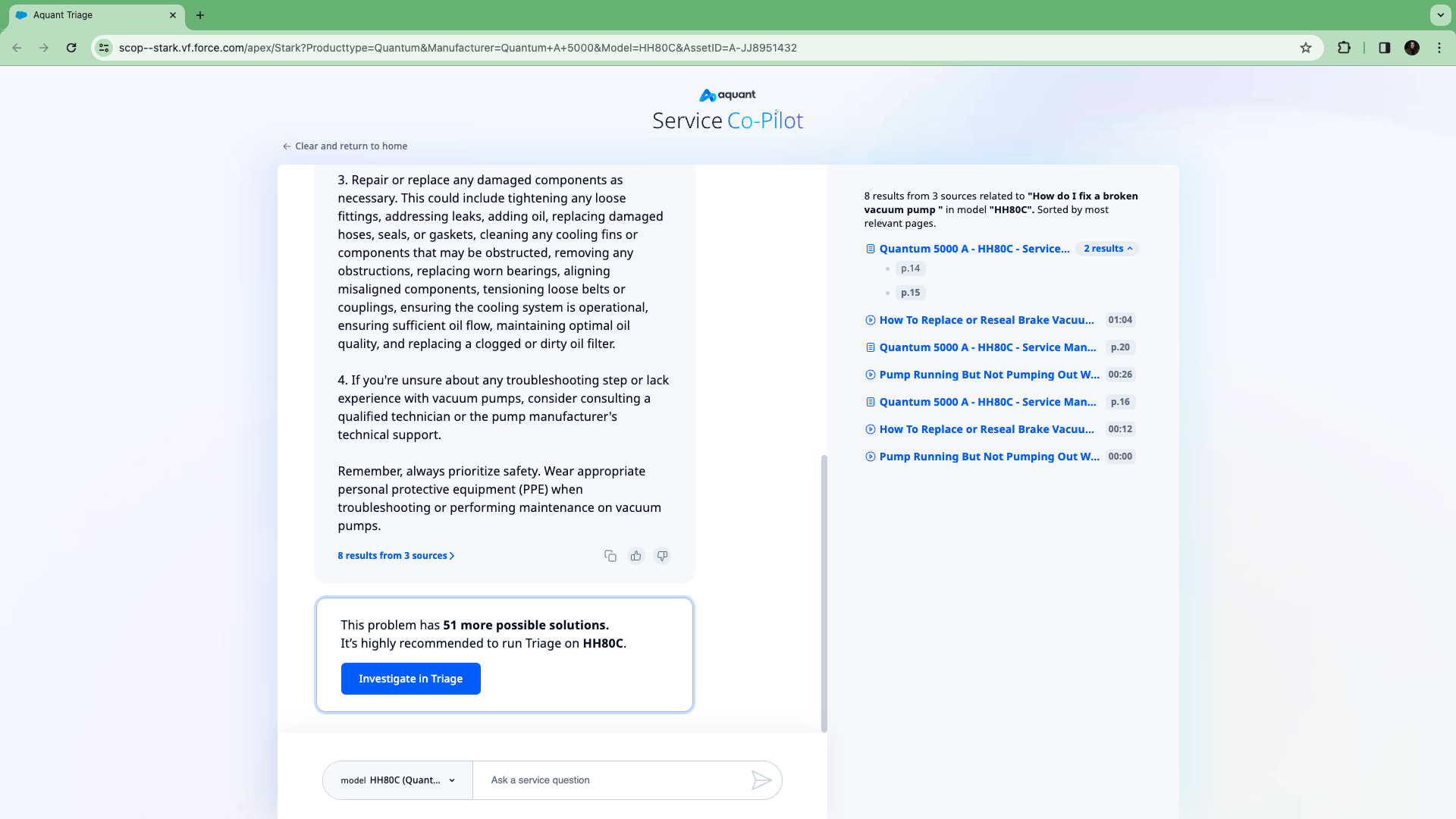The height and width of the screenshot is (819, 1456).
Task: Open document icon beside Quantum 5000 A manual p.20
Action: point(870,347)
